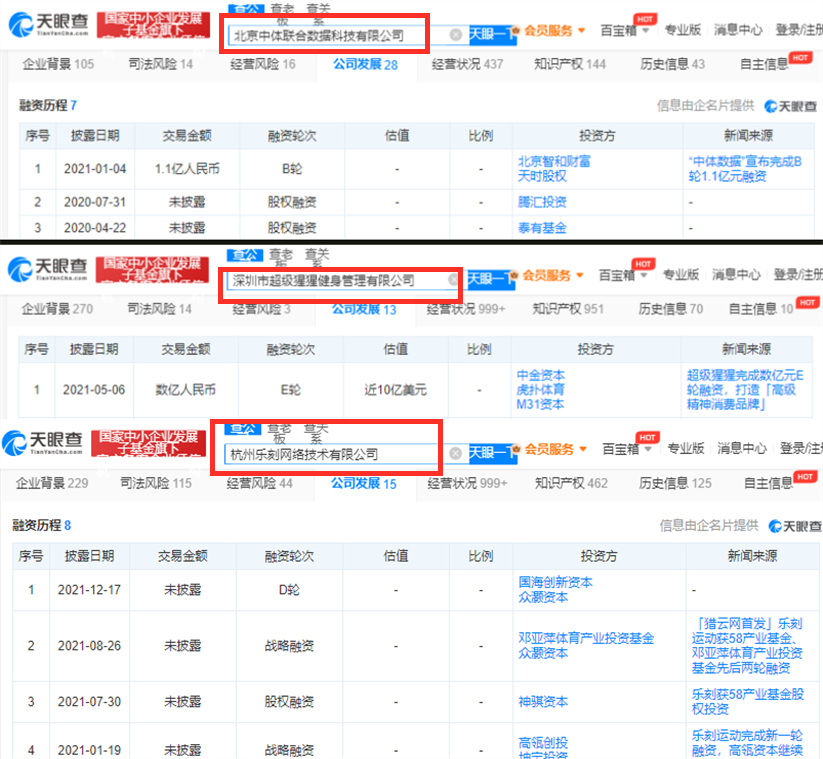Screen dimensions: 823x759
Task: Open the 历史信息 125 tab
Action: point(675,483)
